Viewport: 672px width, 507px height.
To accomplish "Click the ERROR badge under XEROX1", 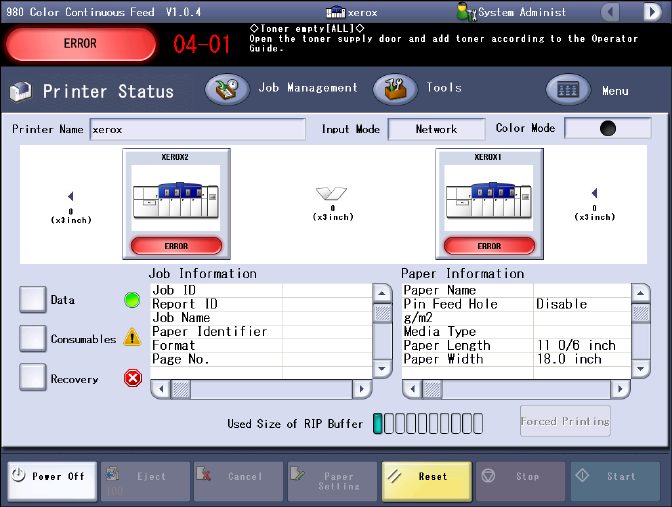I will tap(489, 246).
